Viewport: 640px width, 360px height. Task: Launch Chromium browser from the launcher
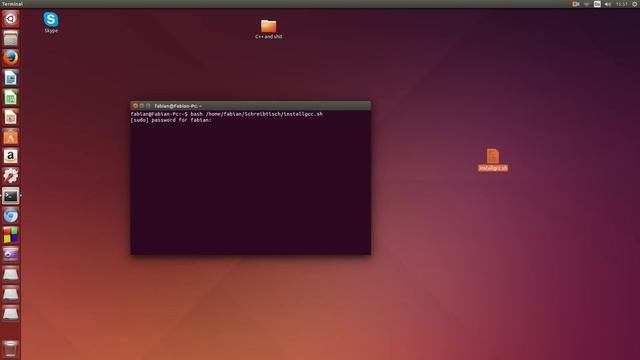(11, 216)
